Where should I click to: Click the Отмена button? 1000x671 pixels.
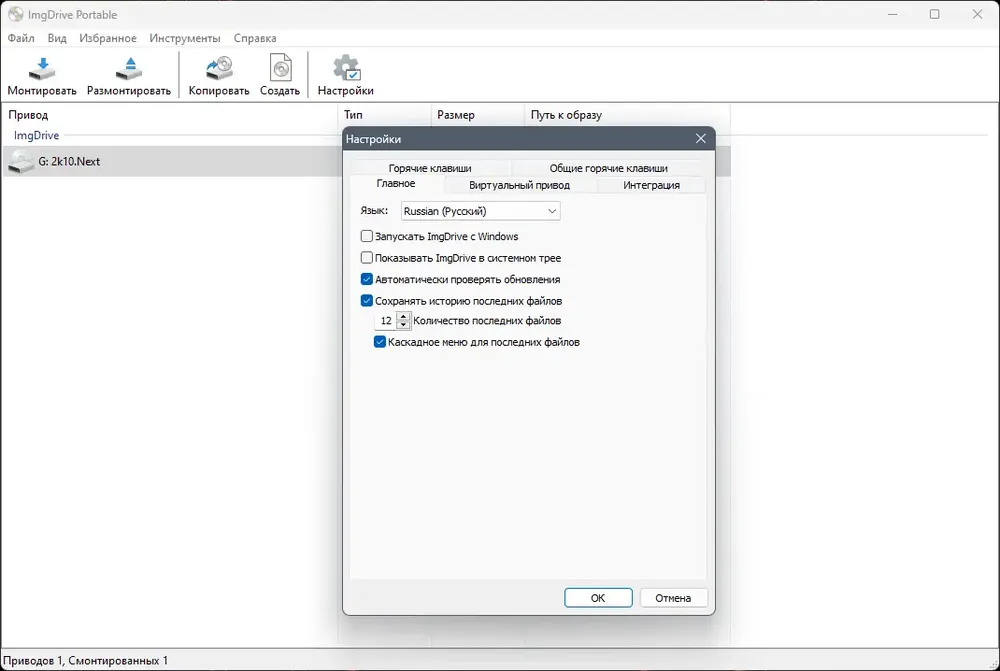pyautogui.click(x=673, y=598)
